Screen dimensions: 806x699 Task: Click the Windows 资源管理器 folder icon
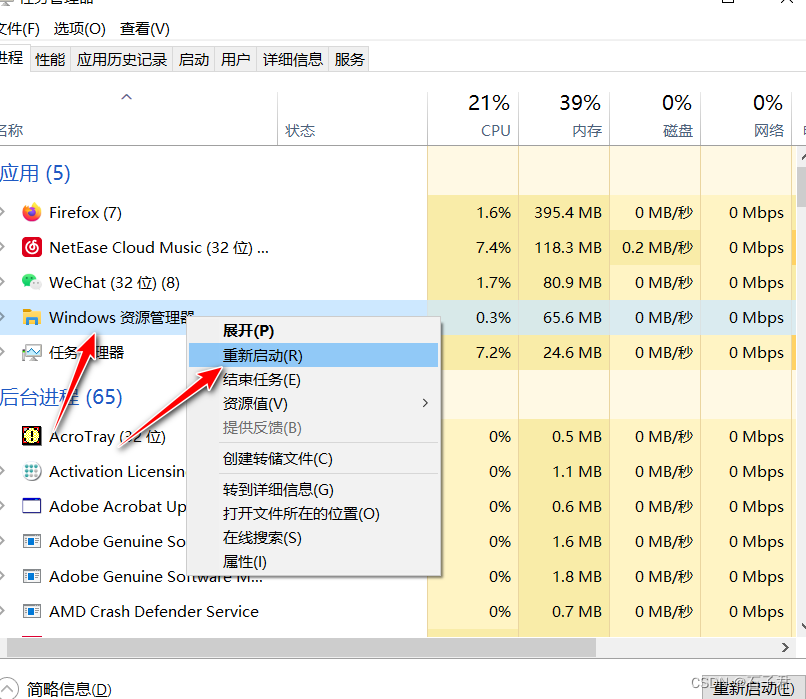pyautogui.click(x=31, y=317)
